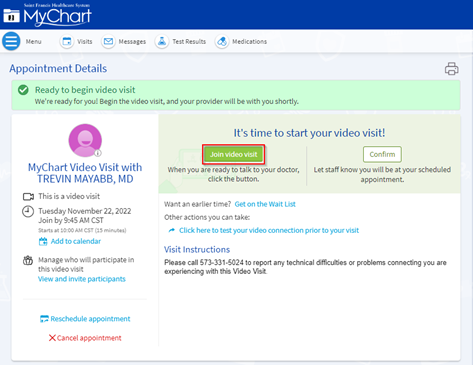Click the add-to-calendar icon

coord(43,241)
